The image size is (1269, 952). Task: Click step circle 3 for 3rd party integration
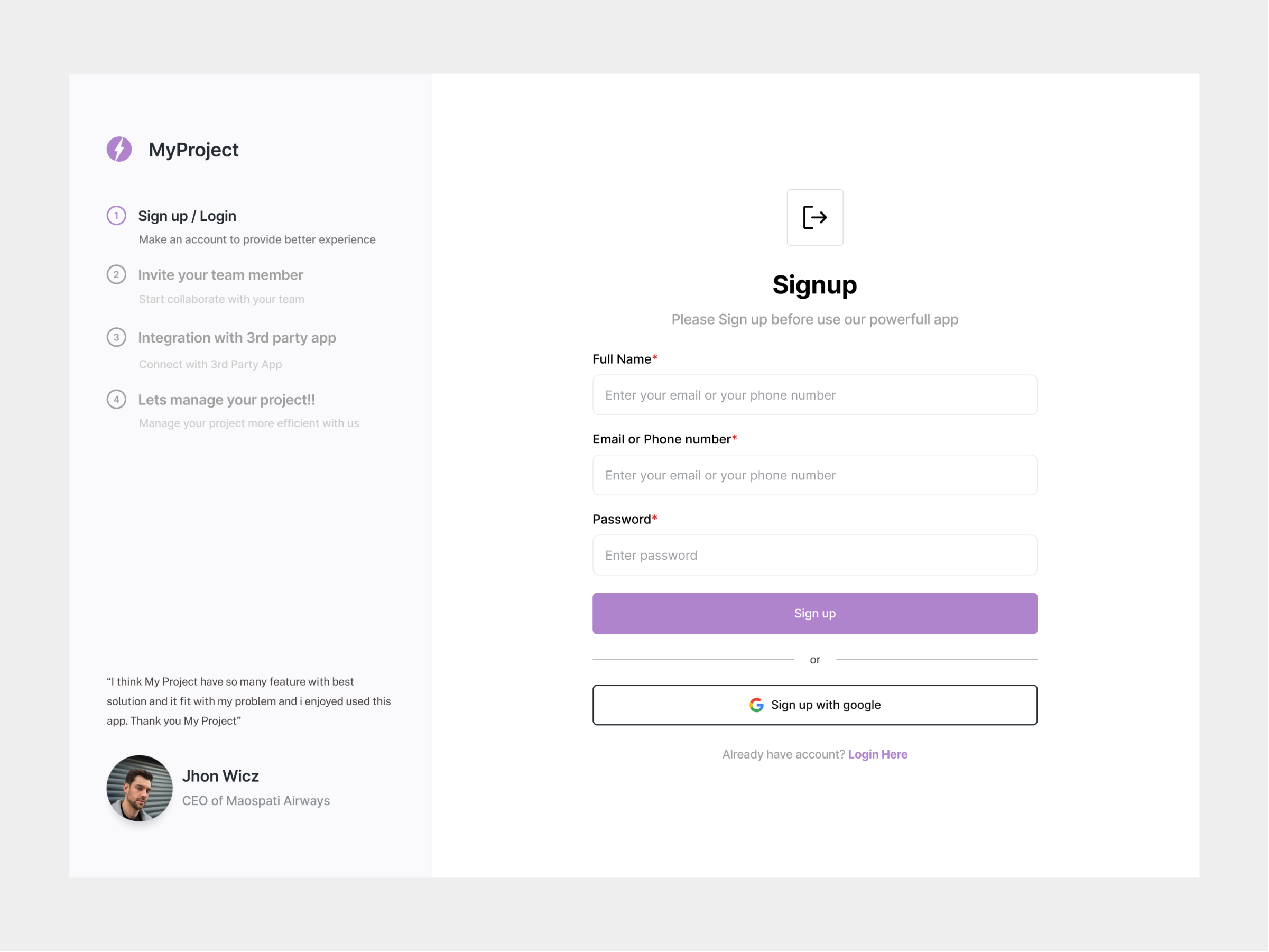pyautogui.click(x=116, y=337)
